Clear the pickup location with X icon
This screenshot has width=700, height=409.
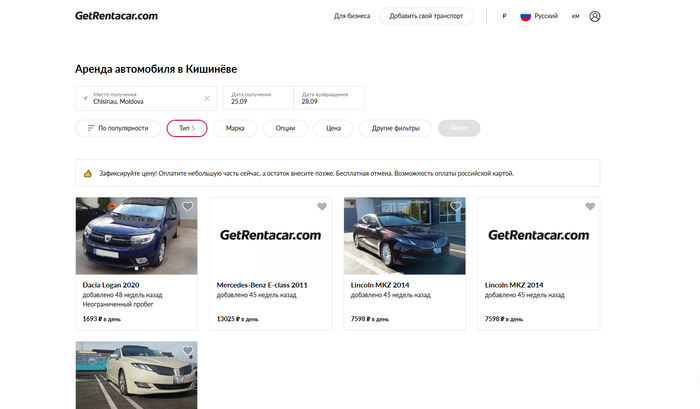[207, 98]
